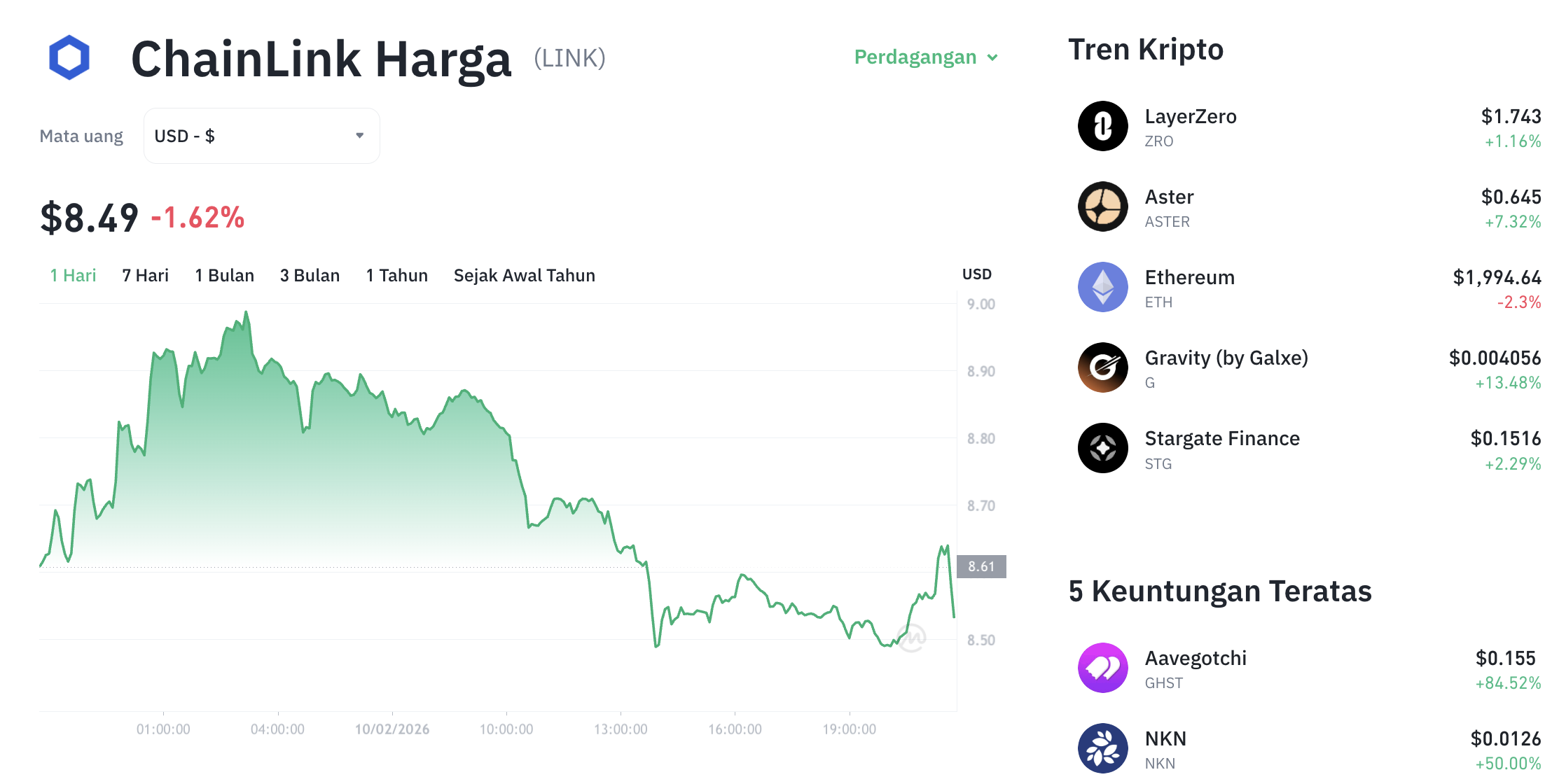View the 1 Tahun price chart
Screen dimensions: 1552x784
pos(396,275)
